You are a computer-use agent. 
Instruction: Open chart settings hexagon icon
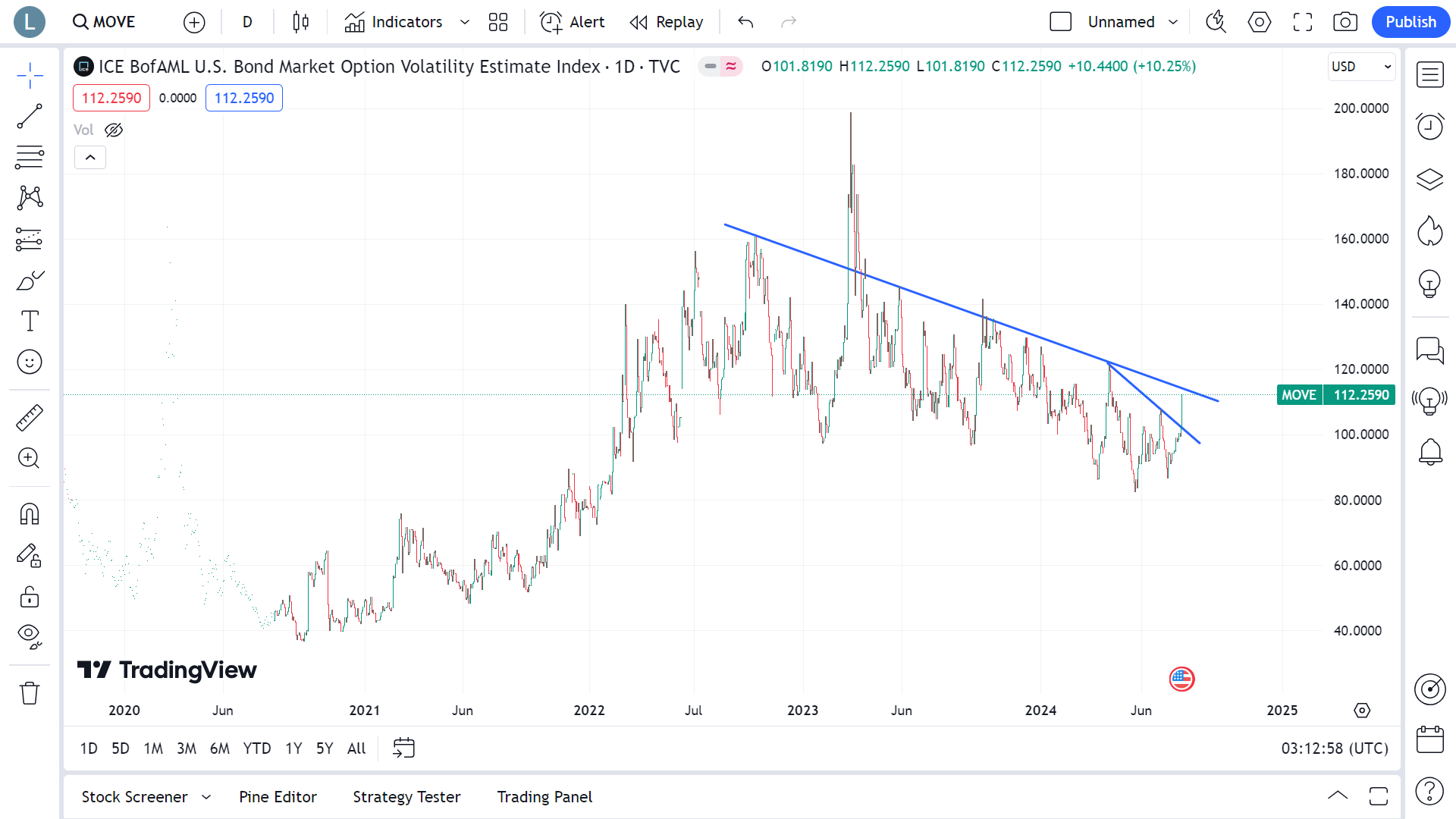(x=1260, y=22)
